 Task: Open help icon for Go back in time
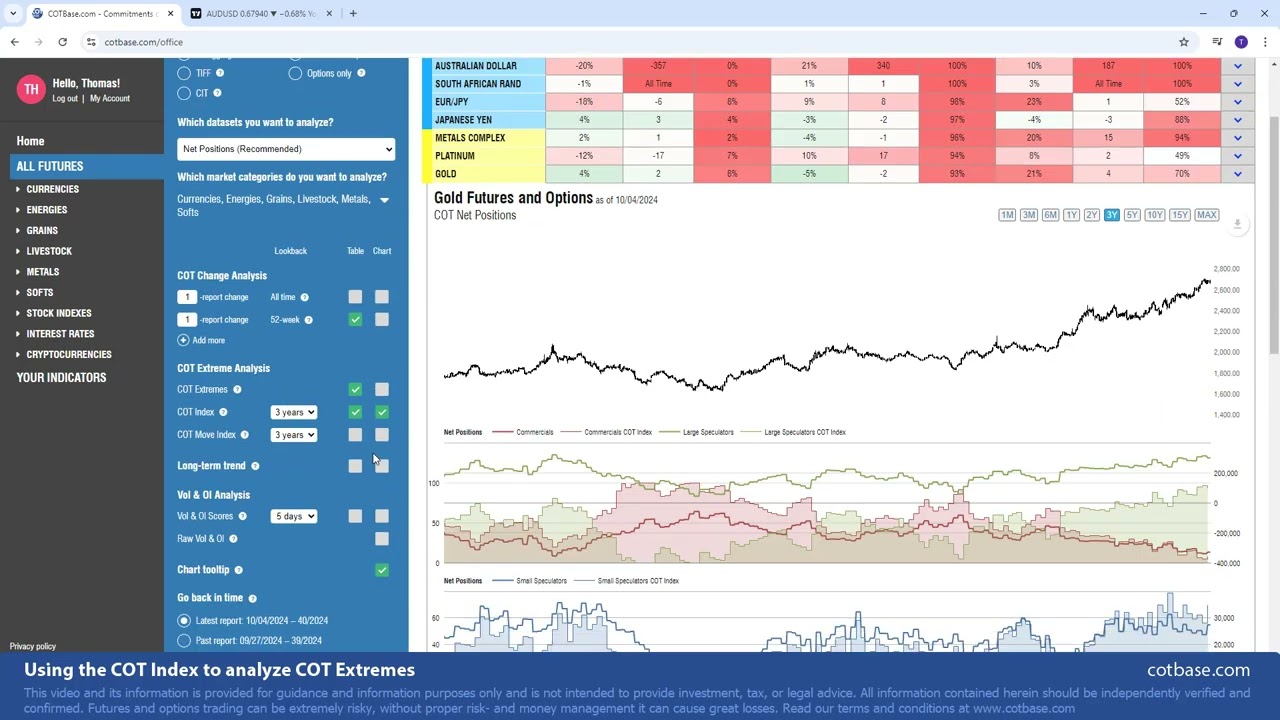coord(252,598)
